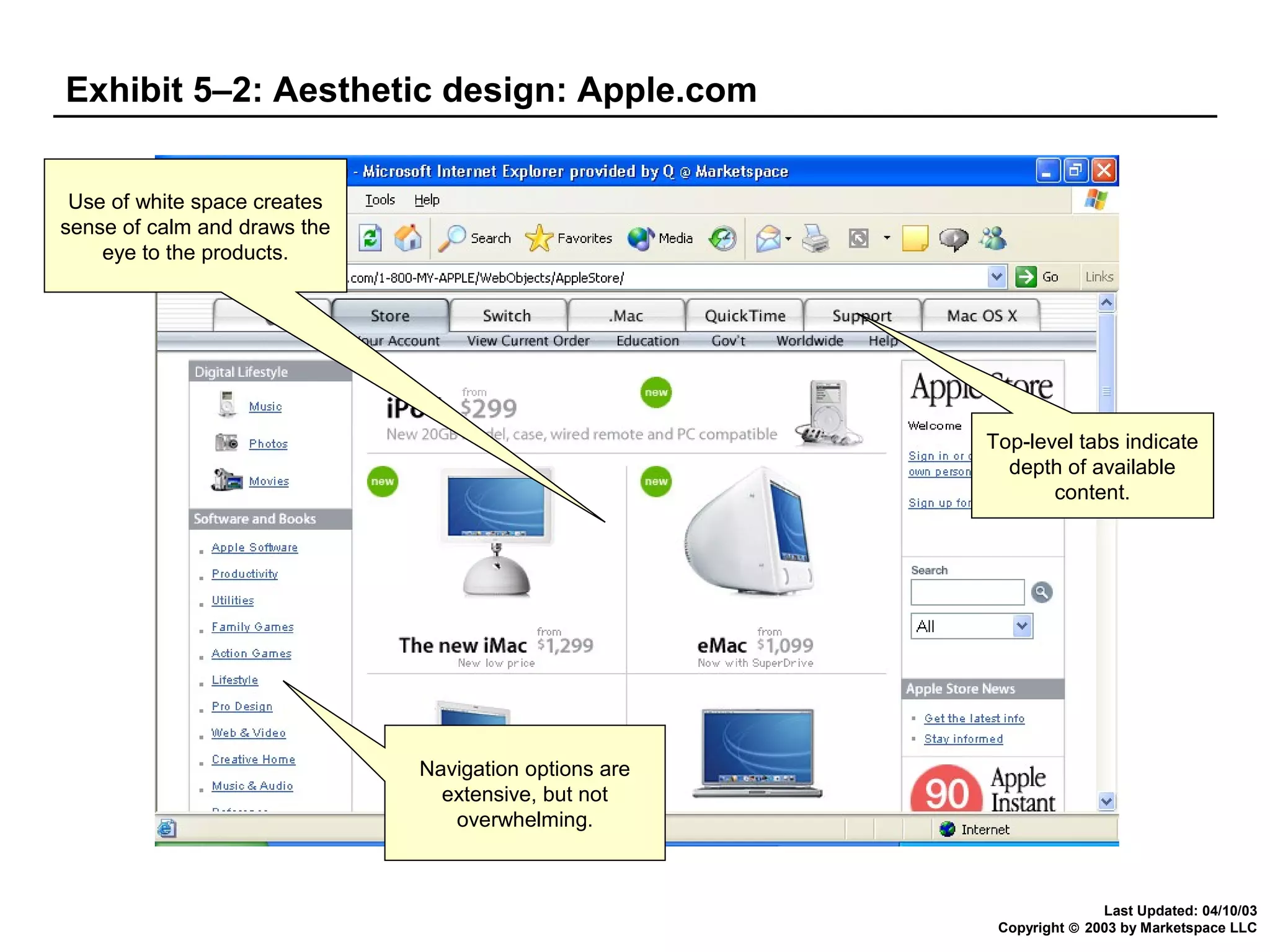Select the .Mac tab
The height and width of the screenshot is (952, 1270).
[x=626, y=316]
